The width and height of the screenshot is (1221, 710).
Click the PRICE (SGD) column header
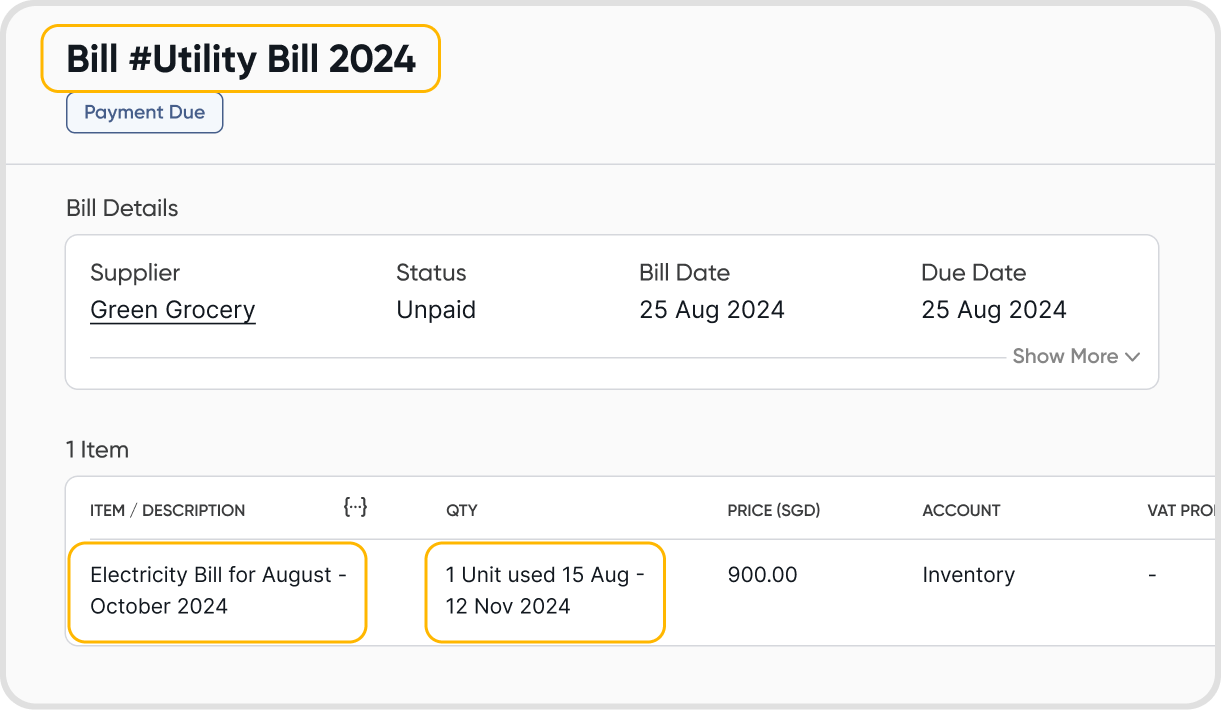[773, 510]
